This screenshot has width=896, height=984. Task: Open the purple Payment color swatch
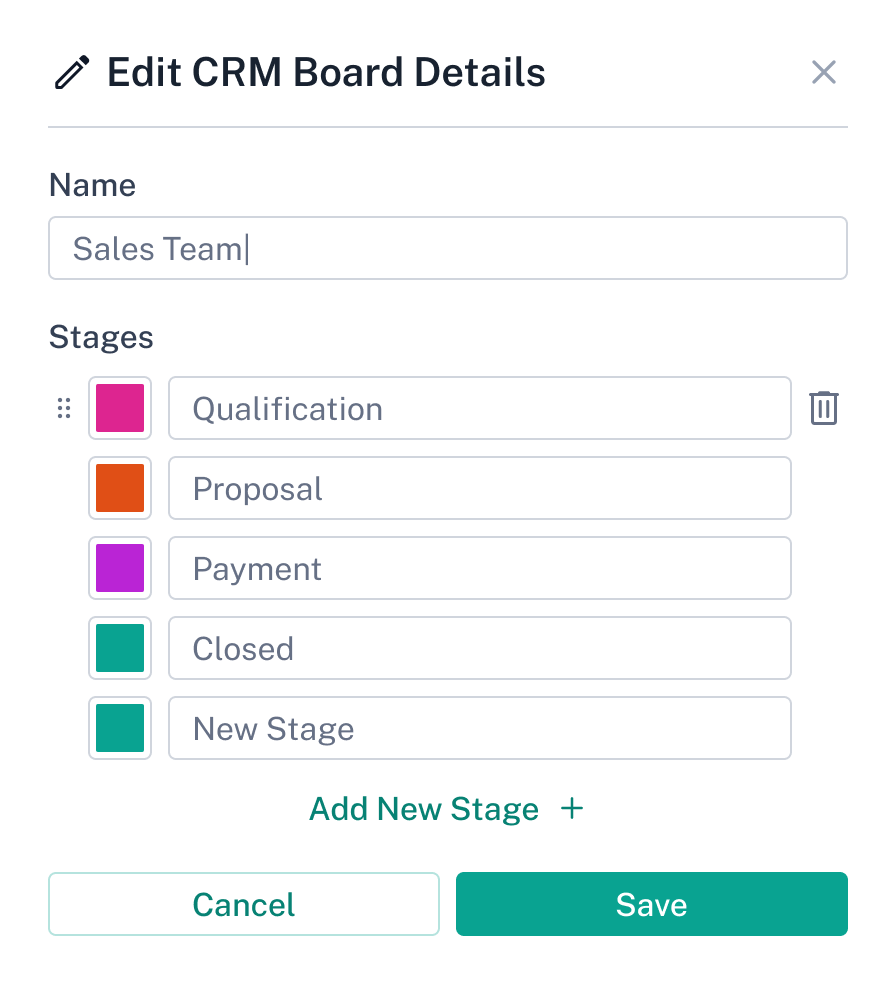(120, 568)
